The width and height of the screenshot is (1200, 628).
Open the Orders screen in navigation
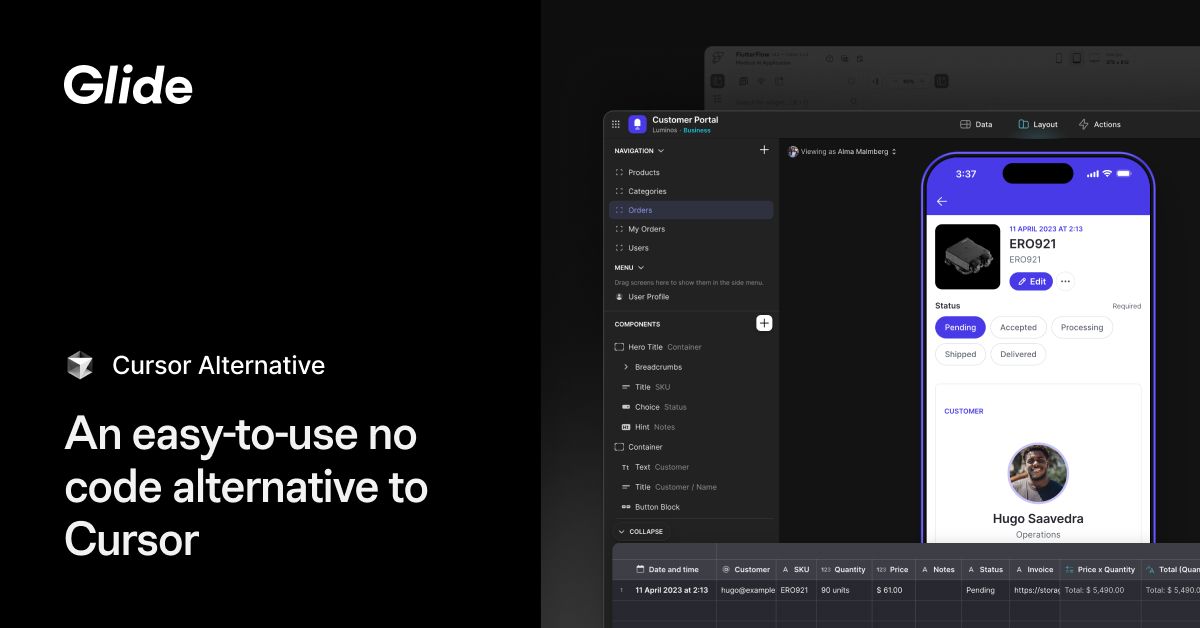691,210
